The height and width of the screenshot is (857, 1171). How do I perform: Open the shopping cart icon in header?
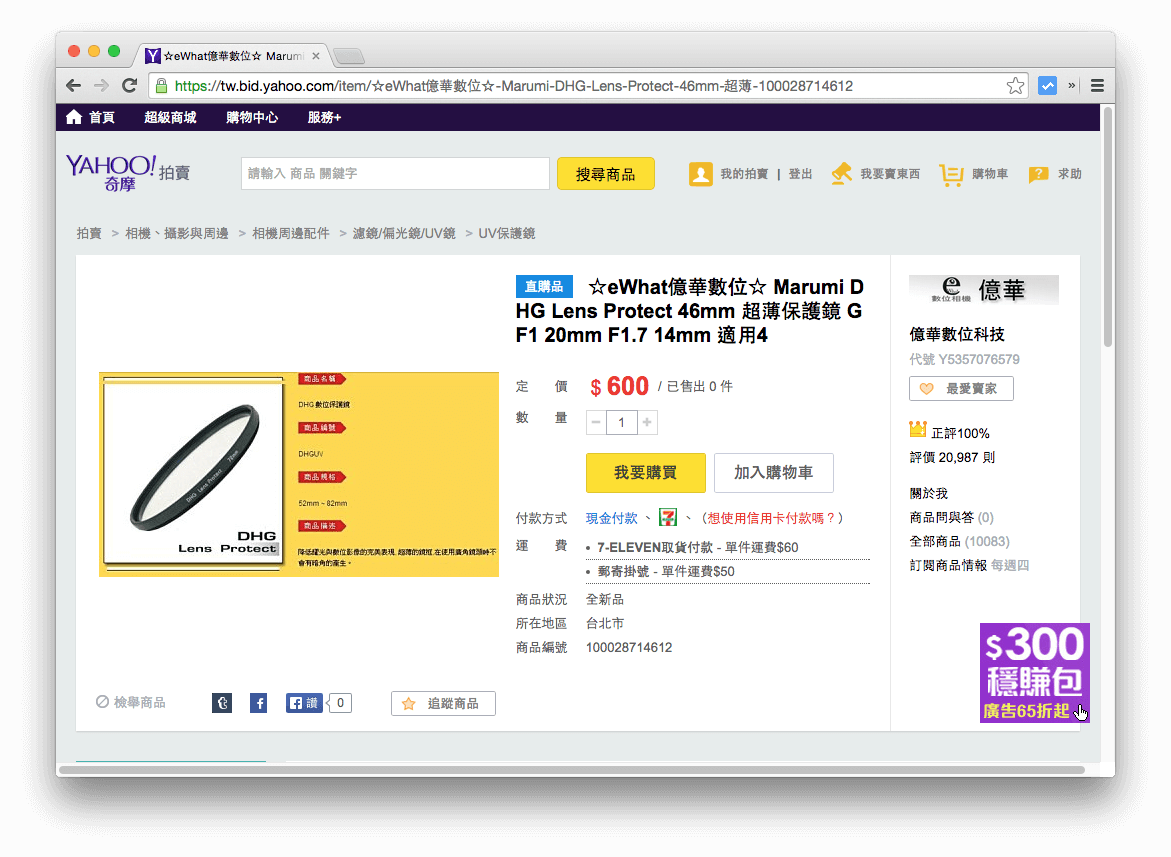click(951, 174)
